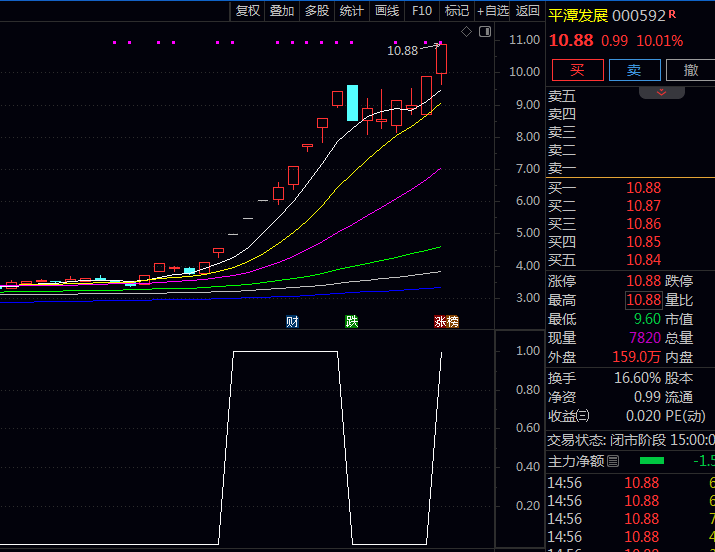Toggle the side panel icon beside the diamond
This screenshot has width=715, height=552.
pyautogui.click(x=485, y=31)
